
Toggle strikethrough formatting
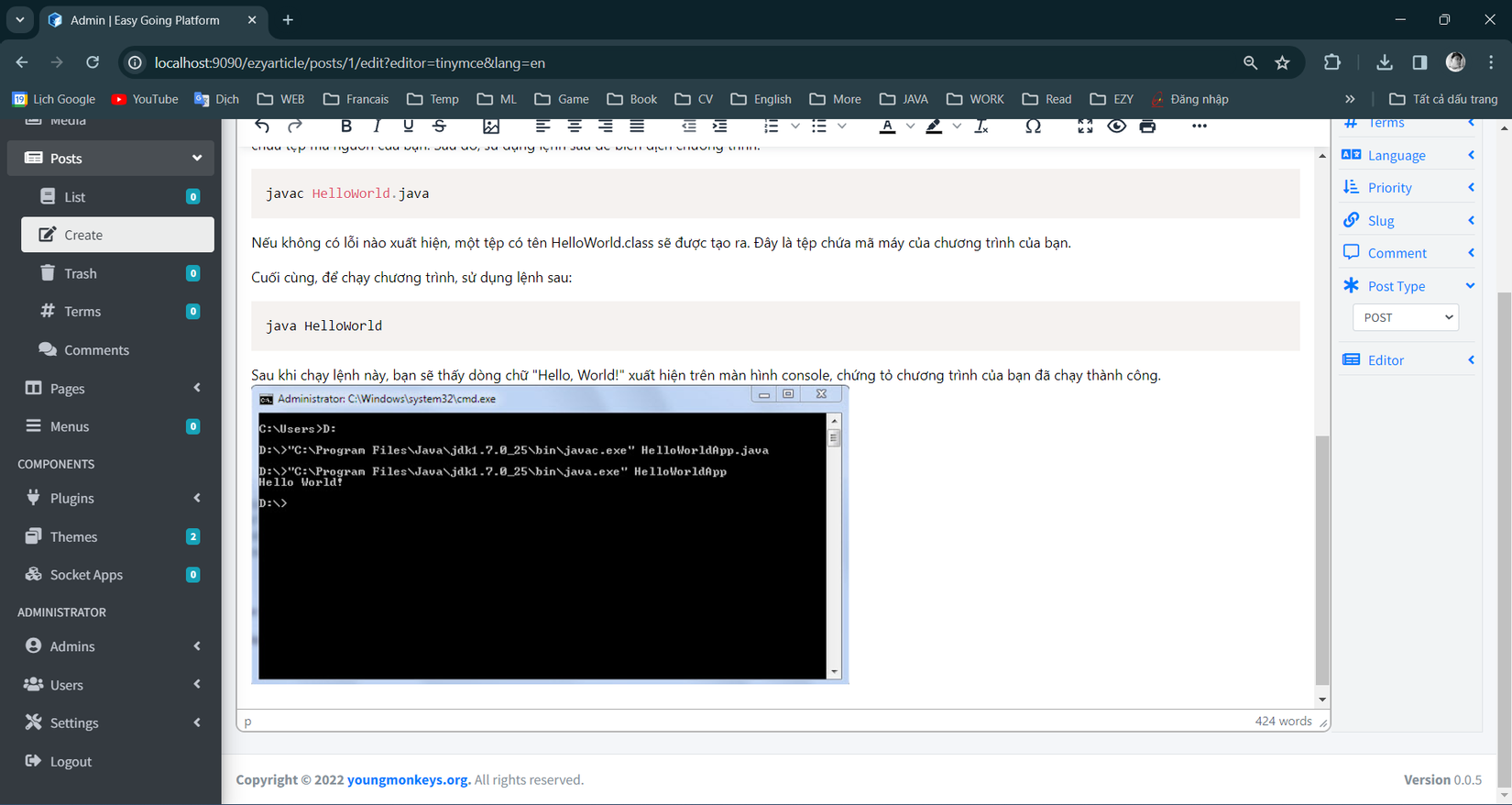440,126
